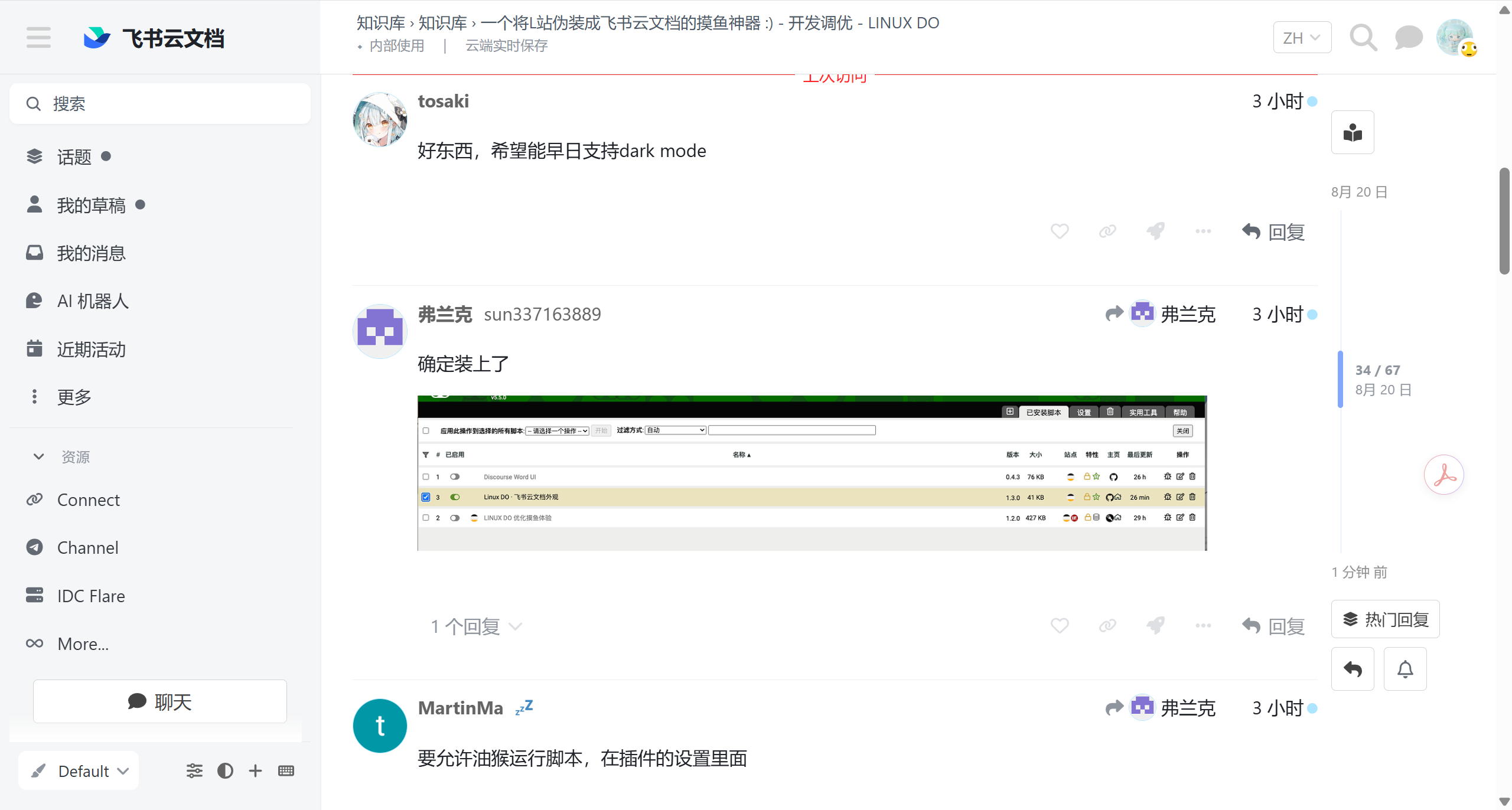Viewport: 1512px width, 810px height.
Task: Open keyboard shortcuts icon in sidebar footer
Action: 286,771
